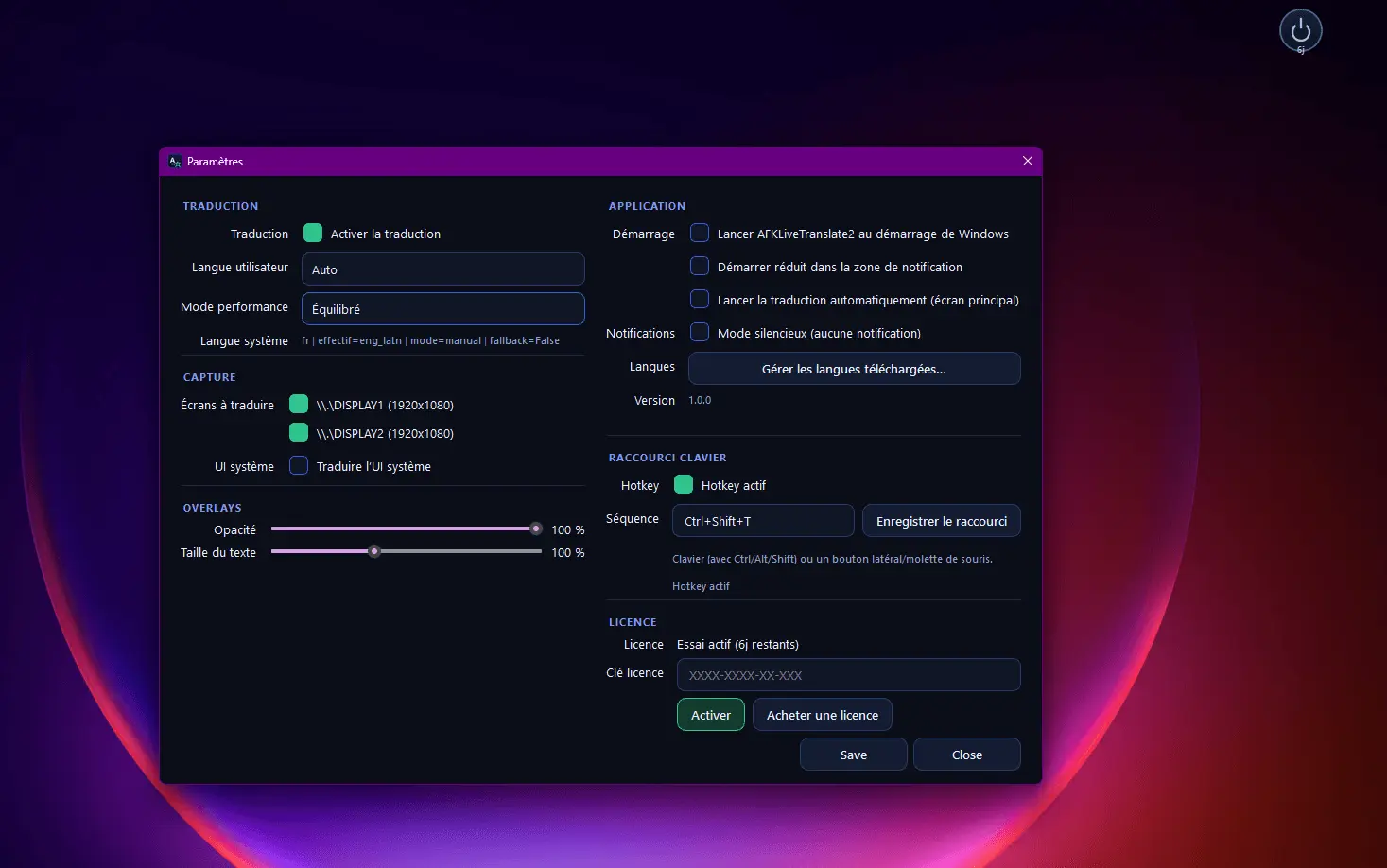Uncheck the DISPLAY2 screen checkbox

coord(299,432)
